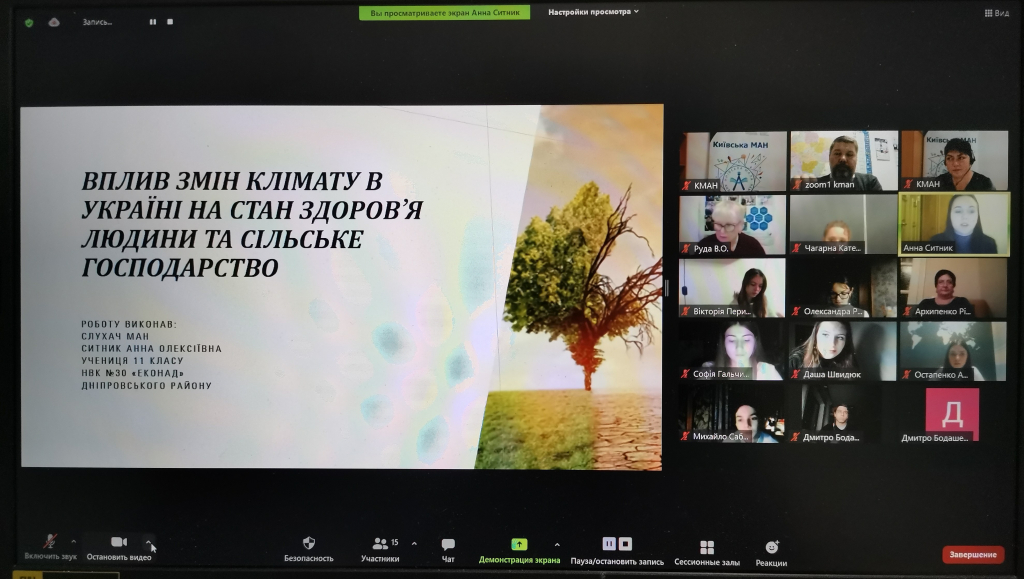Viewport: 1024px width, 579px height.
Task: Select the Вікторія Пери... video tile
Action: click(732, 288)
